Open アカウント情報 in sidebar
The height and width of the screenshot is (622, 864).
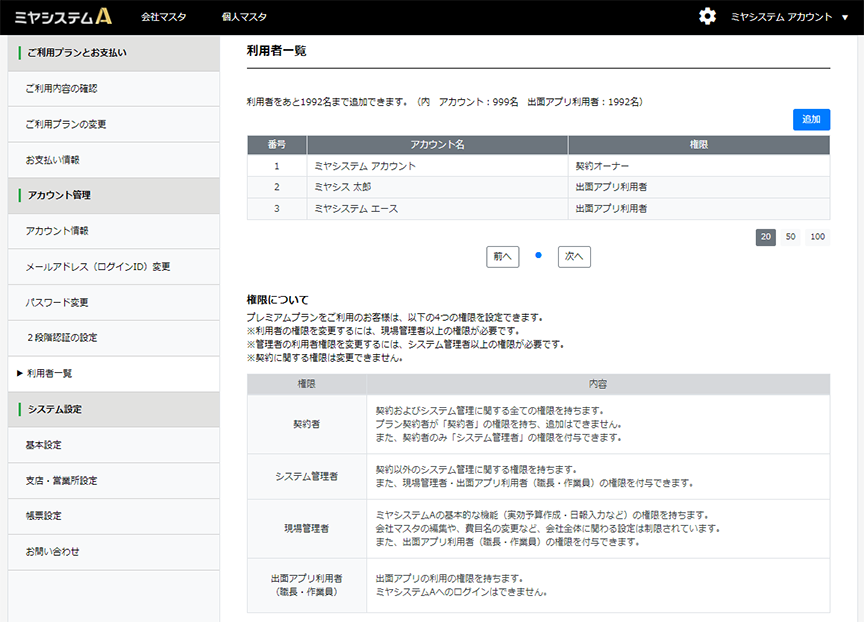tap(114, 231)
